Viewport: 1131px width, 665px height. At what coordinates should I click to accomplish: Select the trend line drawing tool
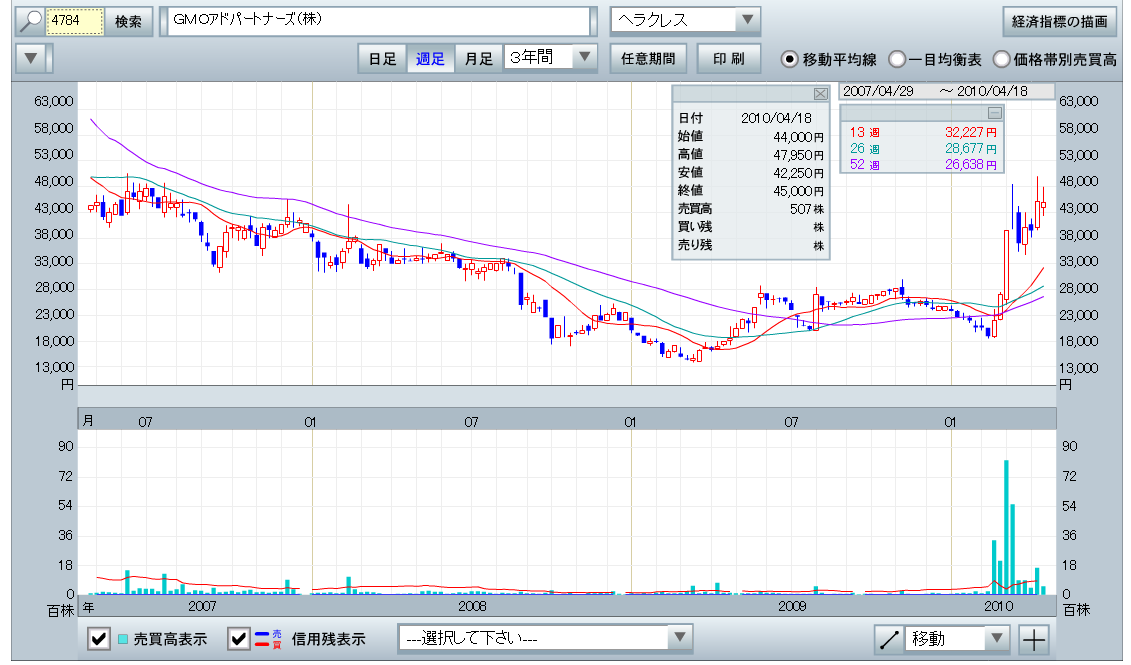point(887,638)
